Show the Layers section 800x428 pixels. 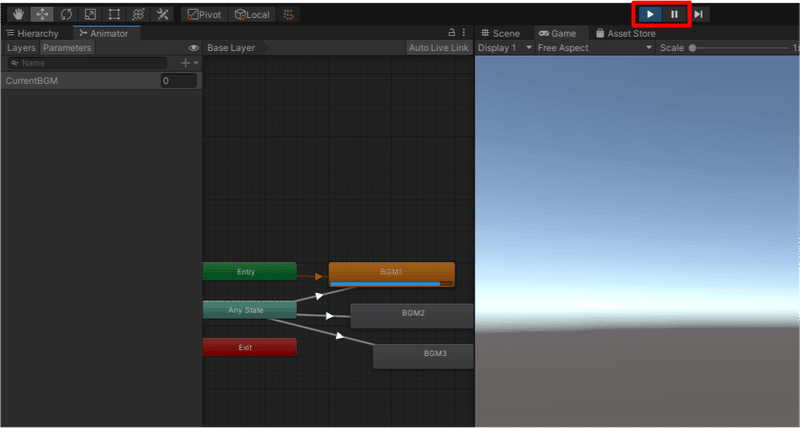[21, 48]
